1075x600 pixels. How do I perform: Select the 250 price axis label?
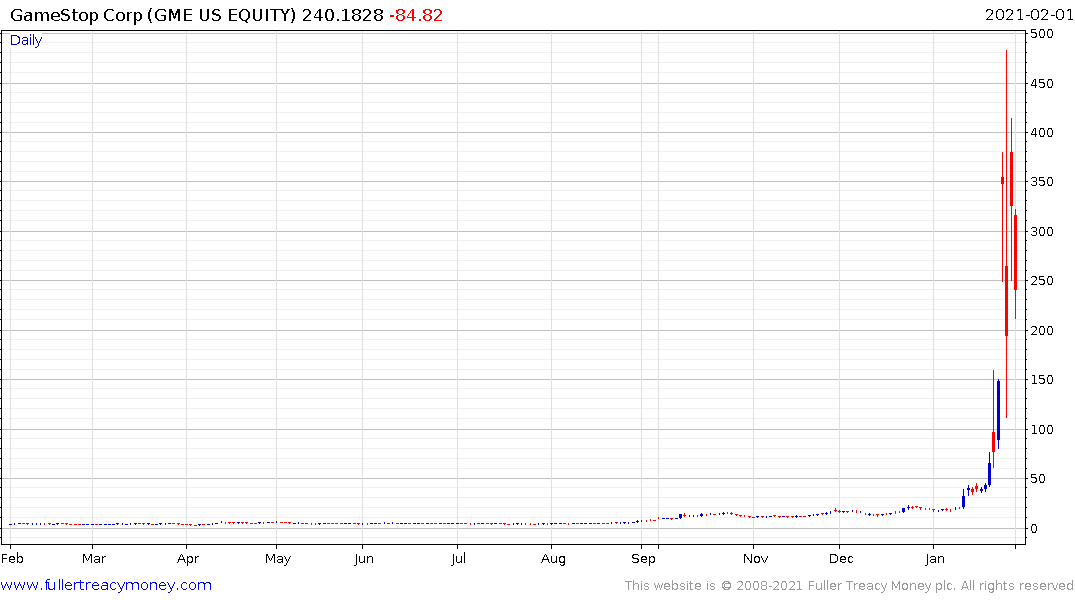[1042, 281]
